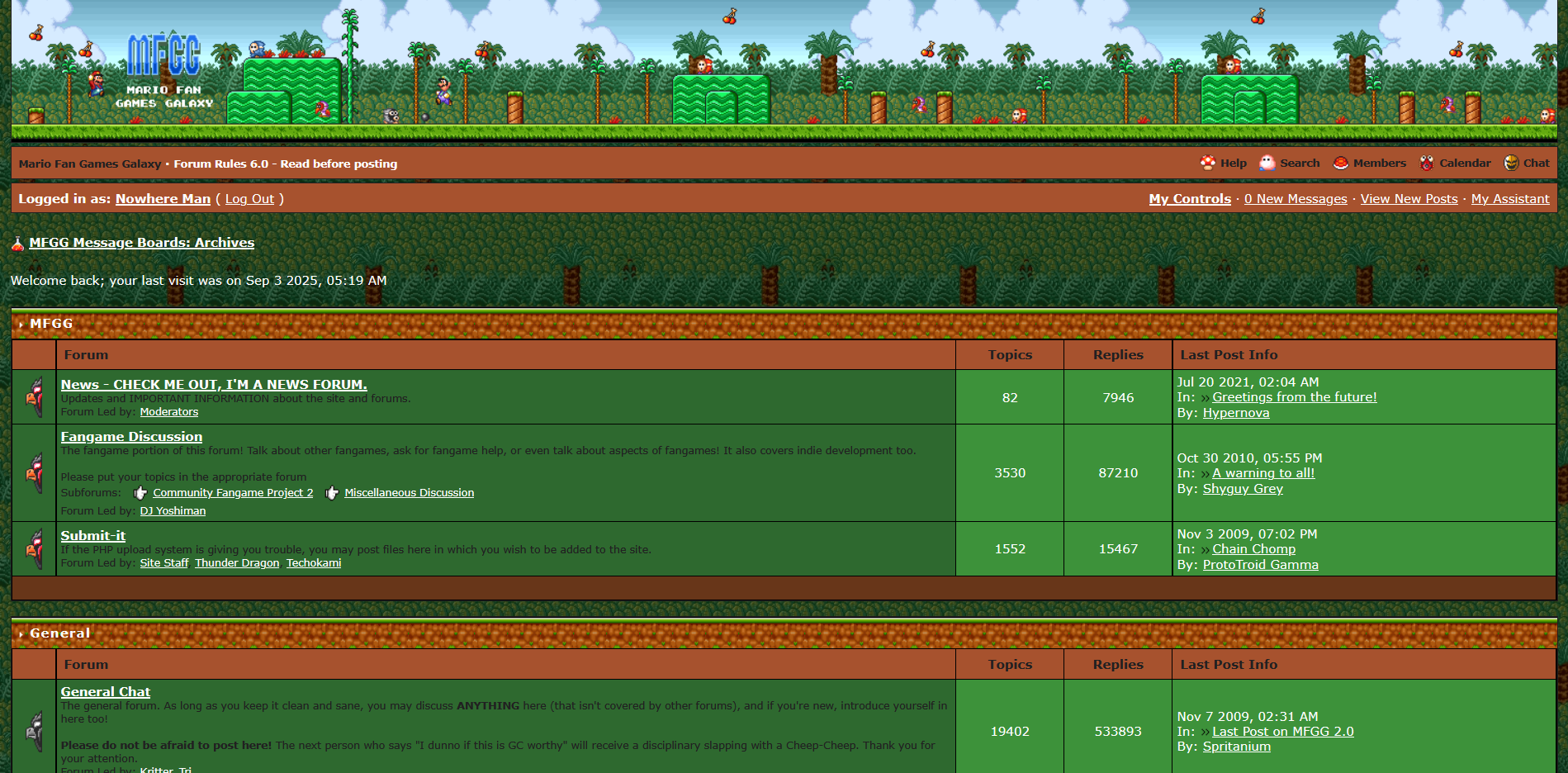Viewport: 1568px width, 773px height.
Task: Click the Calendar icon in navigation bar
Action: 1427,163
